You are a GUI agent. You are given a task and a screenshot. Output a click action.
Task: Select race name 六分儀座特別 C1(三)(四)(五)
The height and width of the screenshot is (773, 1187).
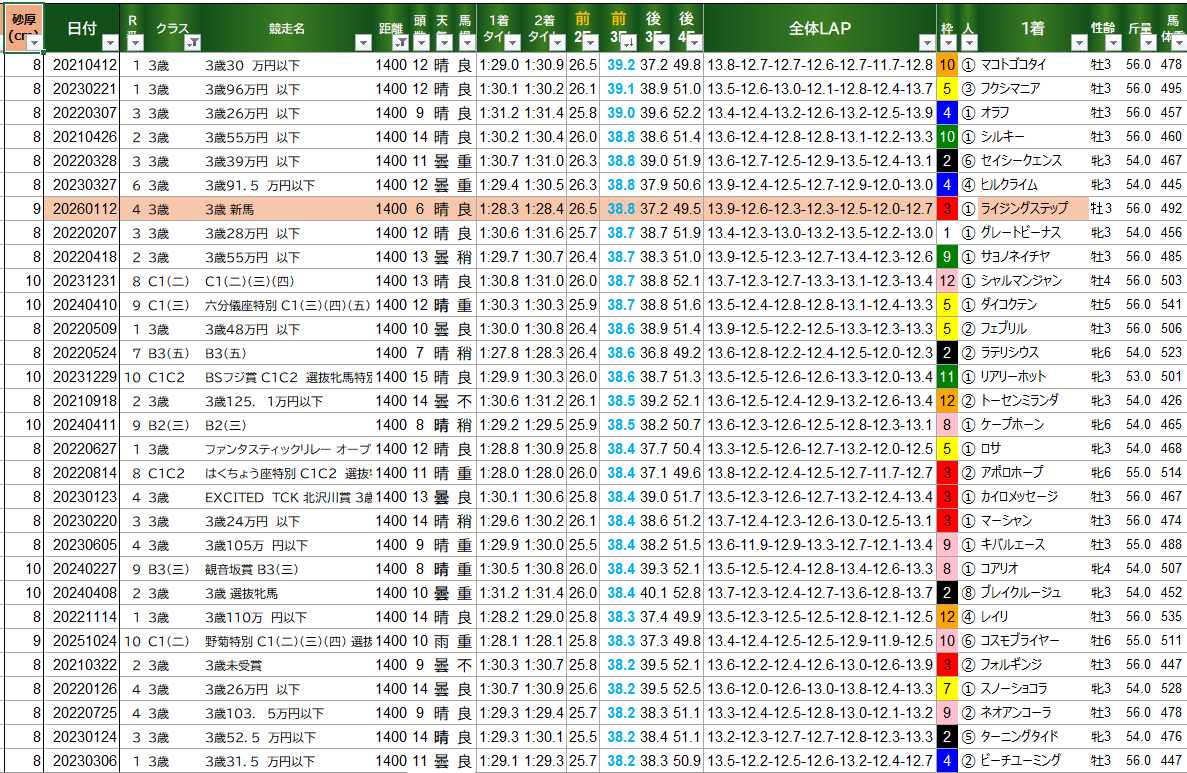click(287, 305)
